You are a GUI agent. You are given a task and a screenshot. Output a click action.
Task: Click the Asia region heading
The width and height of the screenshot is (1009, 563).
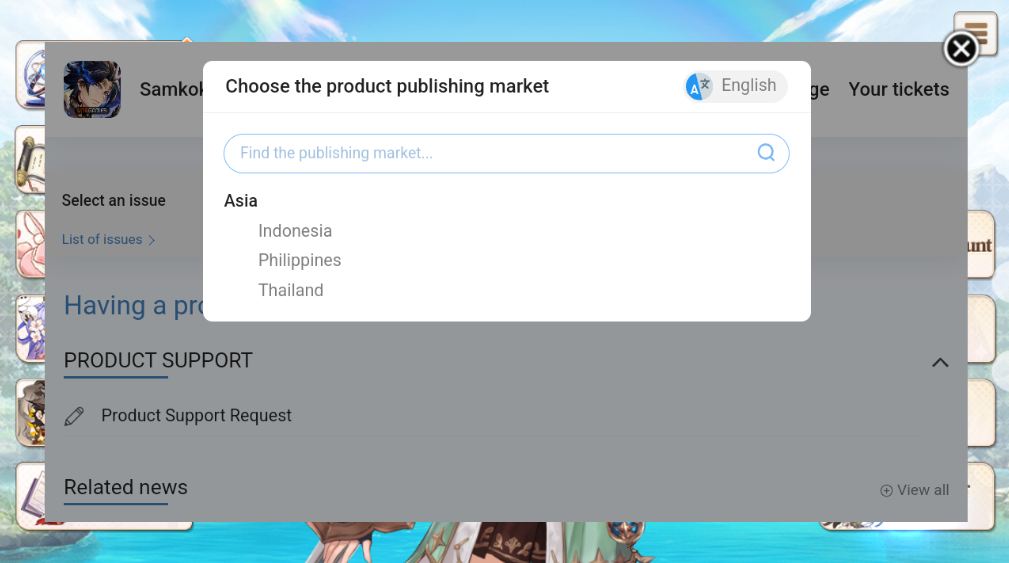pos(241,201)
